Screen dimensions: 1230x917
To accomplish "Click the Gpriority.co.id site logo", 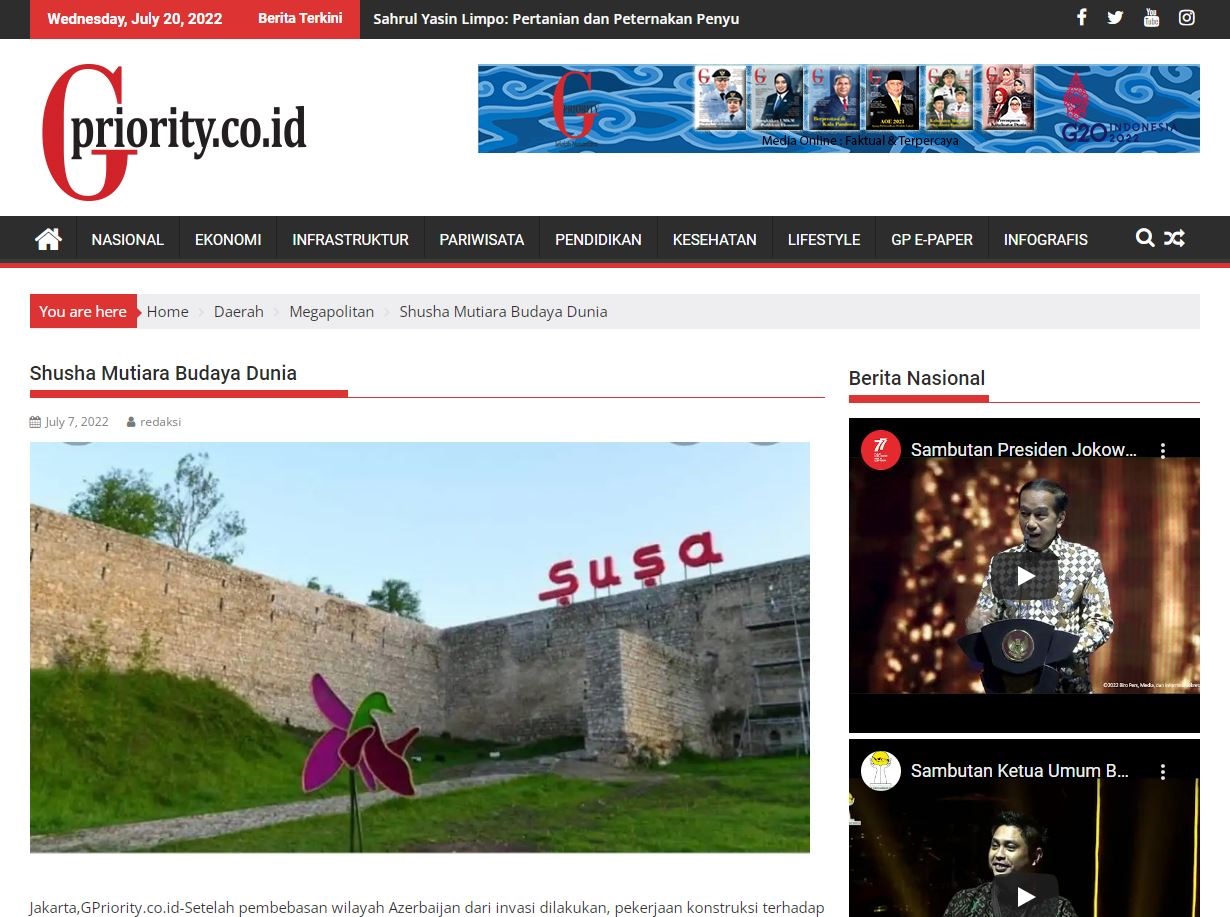I will tap(173, 132).
